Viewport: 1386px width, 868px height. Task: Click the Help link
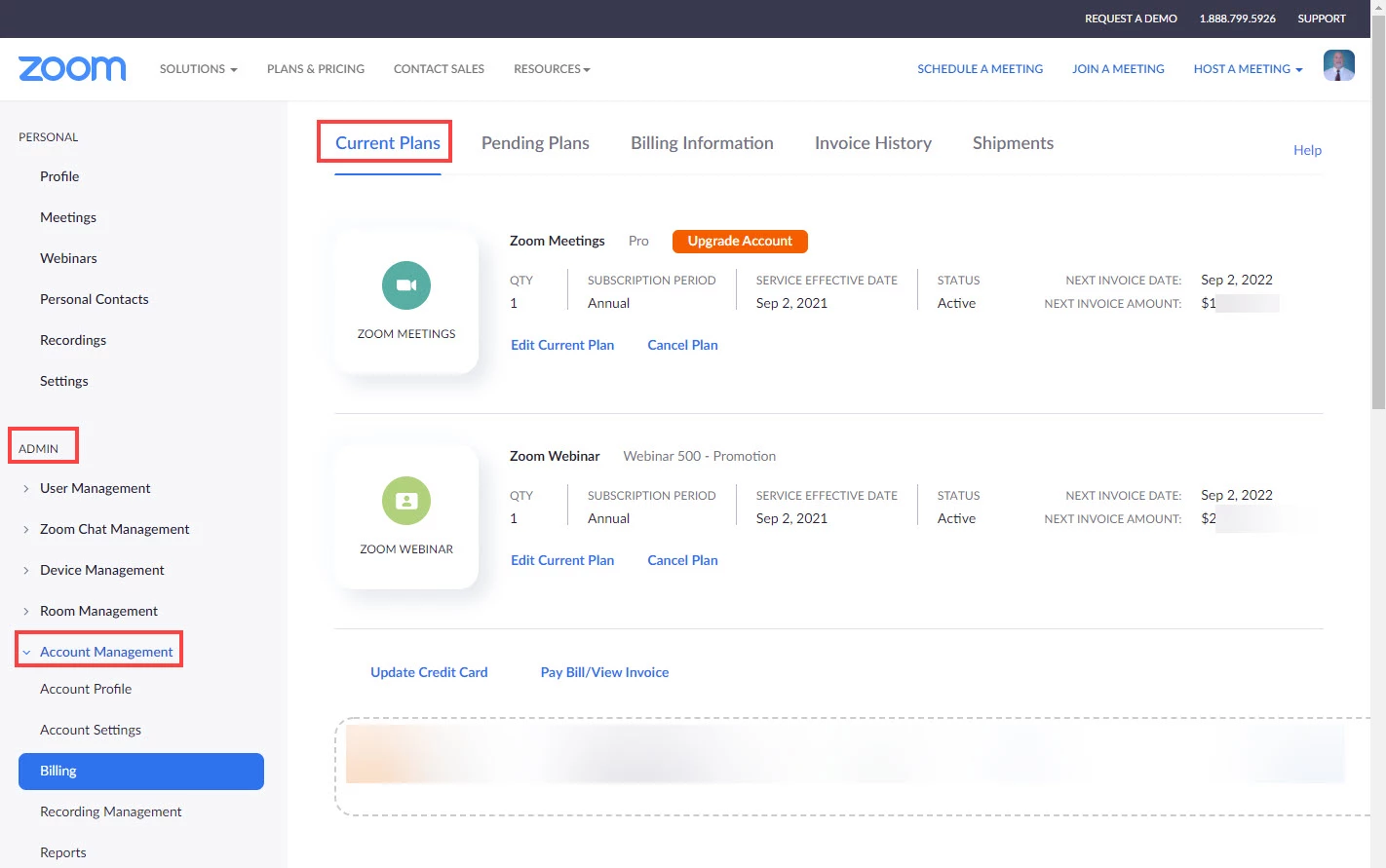(1307, 150)
